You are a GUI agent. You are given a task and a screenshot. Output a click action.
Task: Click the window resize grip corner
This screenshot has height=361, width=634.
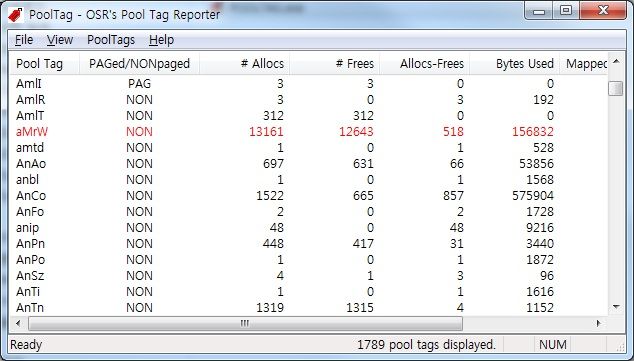(x=620, y=346)
